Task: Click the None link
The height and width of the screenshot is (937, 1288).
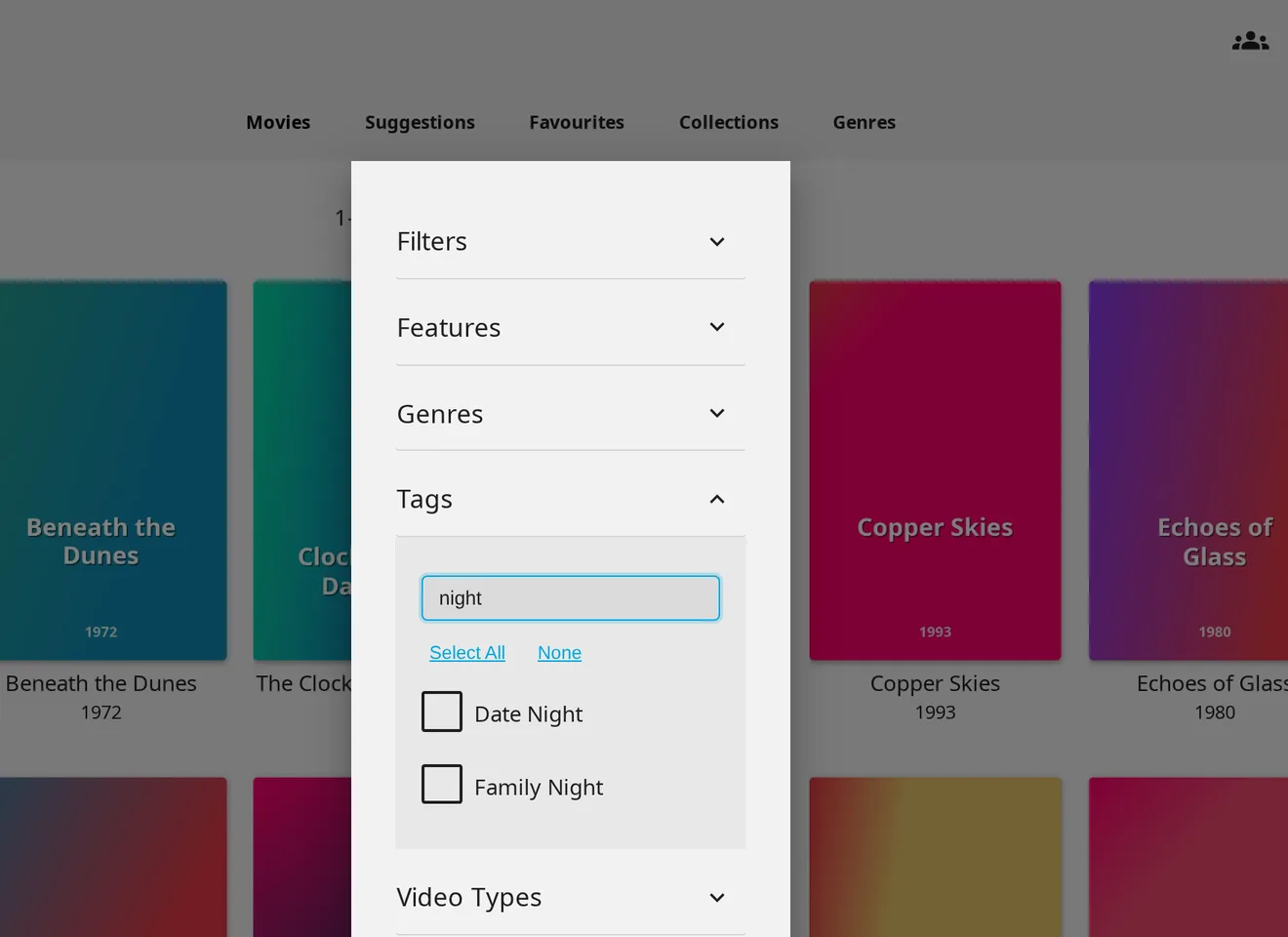Action: click(x=559, y=652)
